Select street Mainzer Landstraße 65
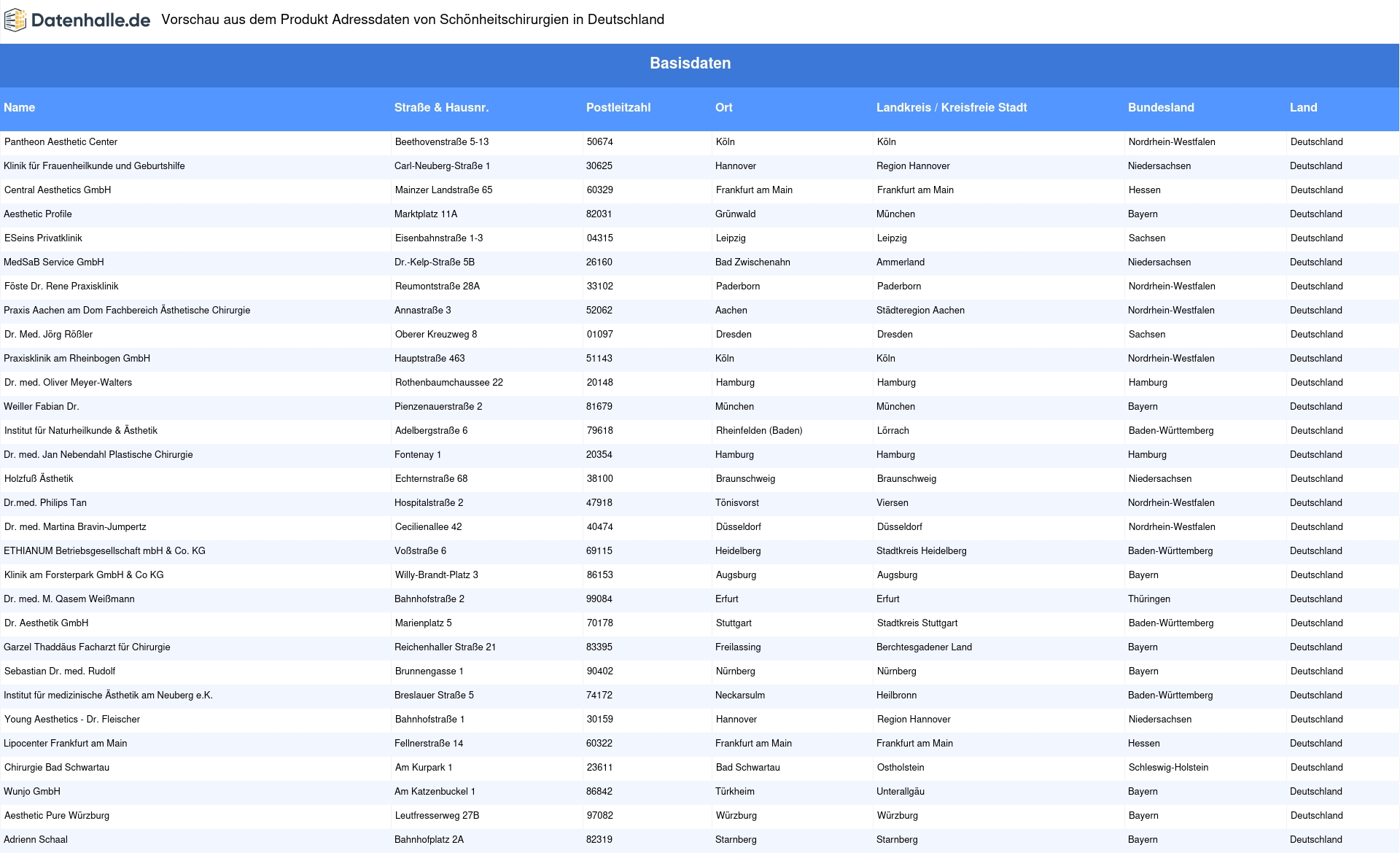 443,190
